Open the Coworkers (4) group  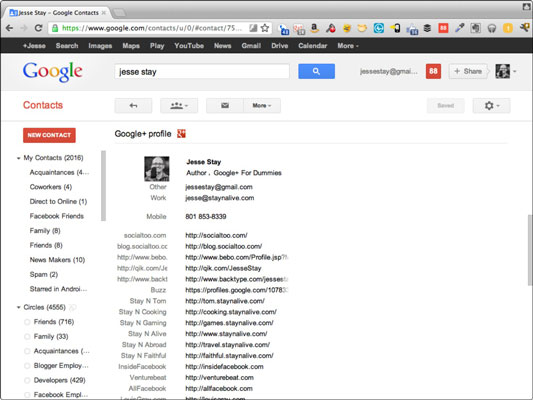51,187
